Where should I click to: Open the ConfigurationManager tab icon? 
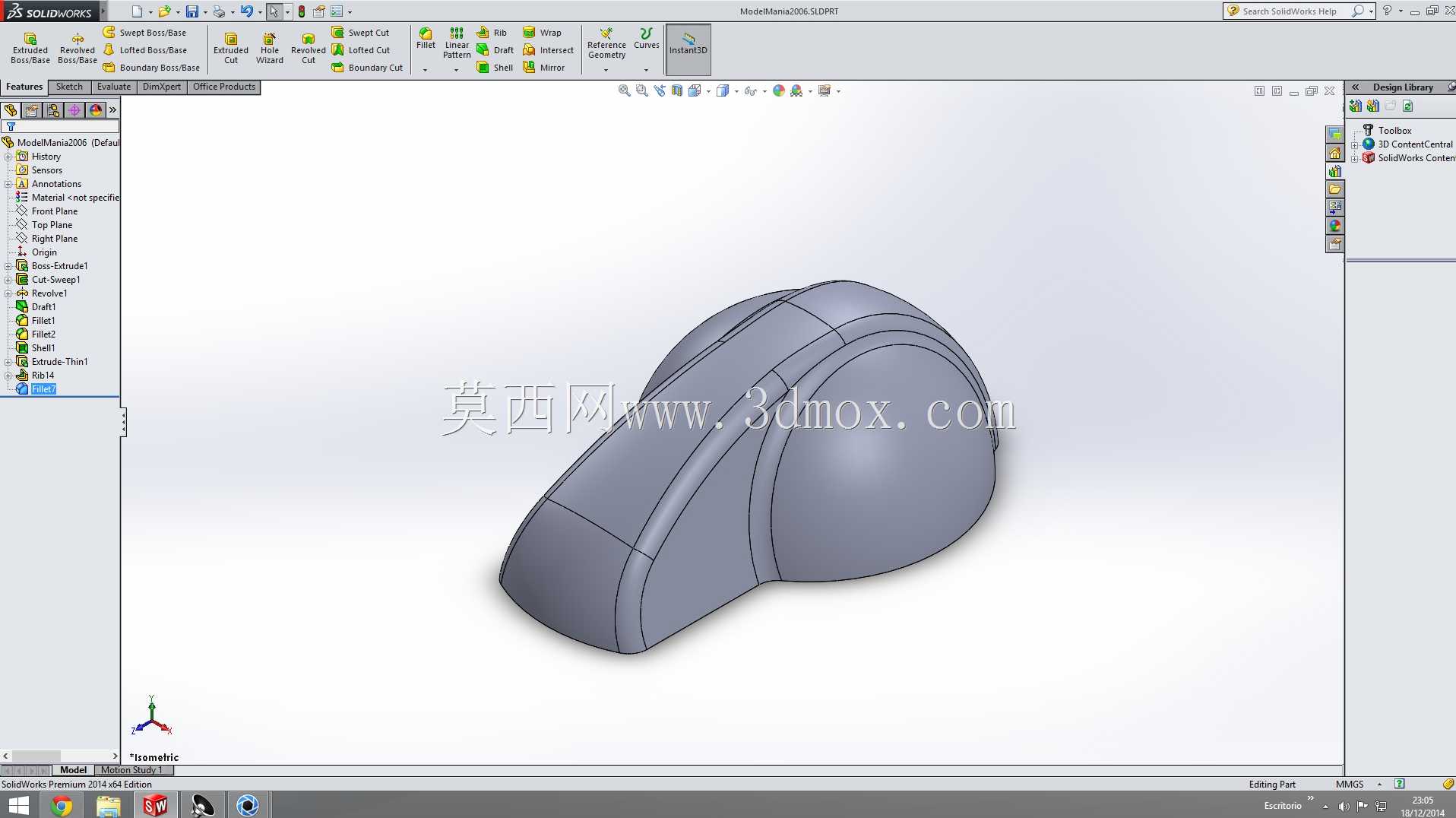[x=53, y=110]
